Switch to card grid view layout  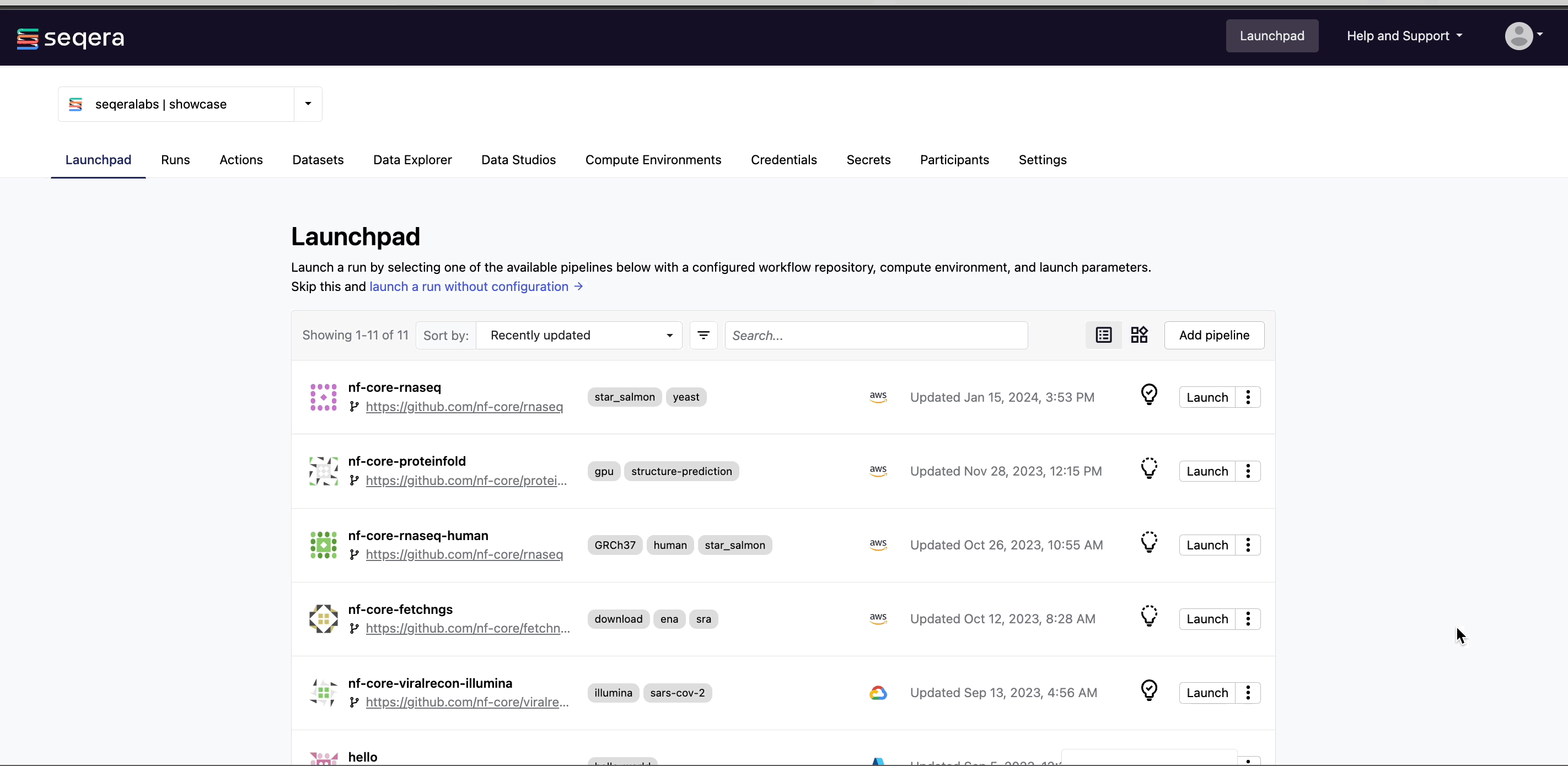1139,335
